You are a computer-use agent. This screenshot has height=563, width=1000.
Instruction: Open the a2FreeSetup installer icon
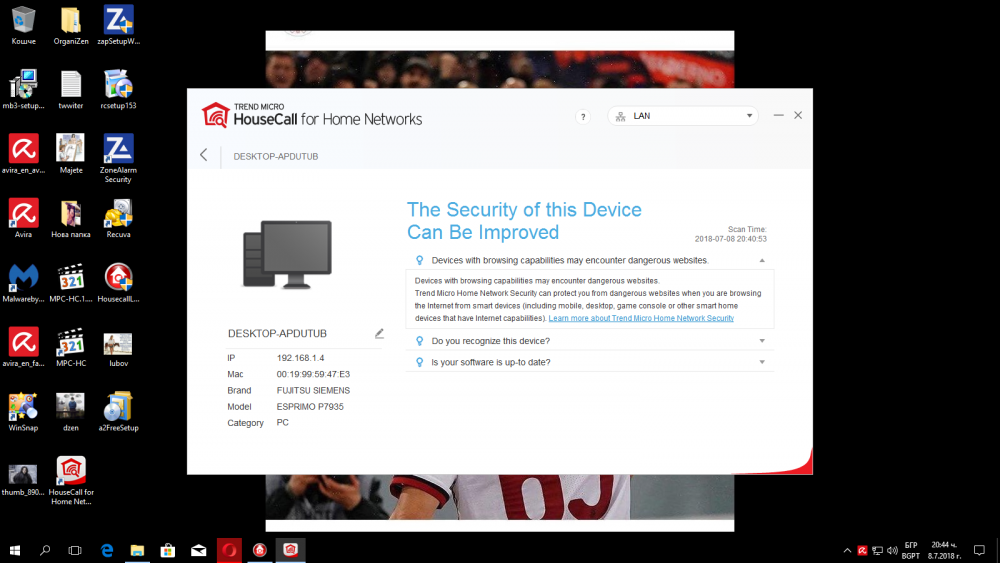tap(119, 412)
